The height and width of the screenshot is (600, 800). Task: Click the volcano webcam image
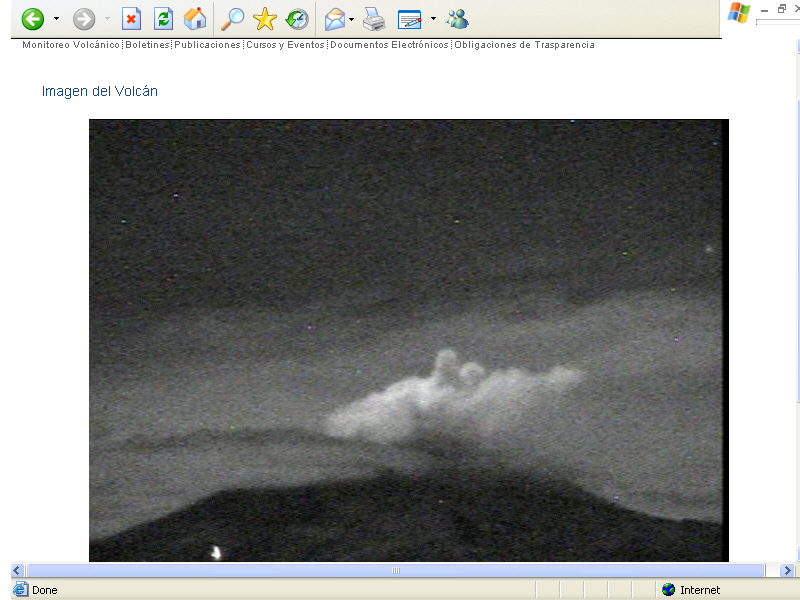(x=408, y=340)
